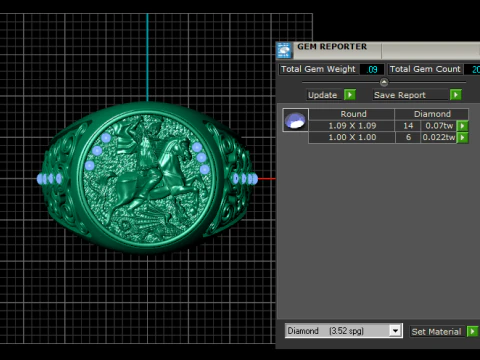Click the Update button
Screen dimensions: 480x360
pos(323,95)
